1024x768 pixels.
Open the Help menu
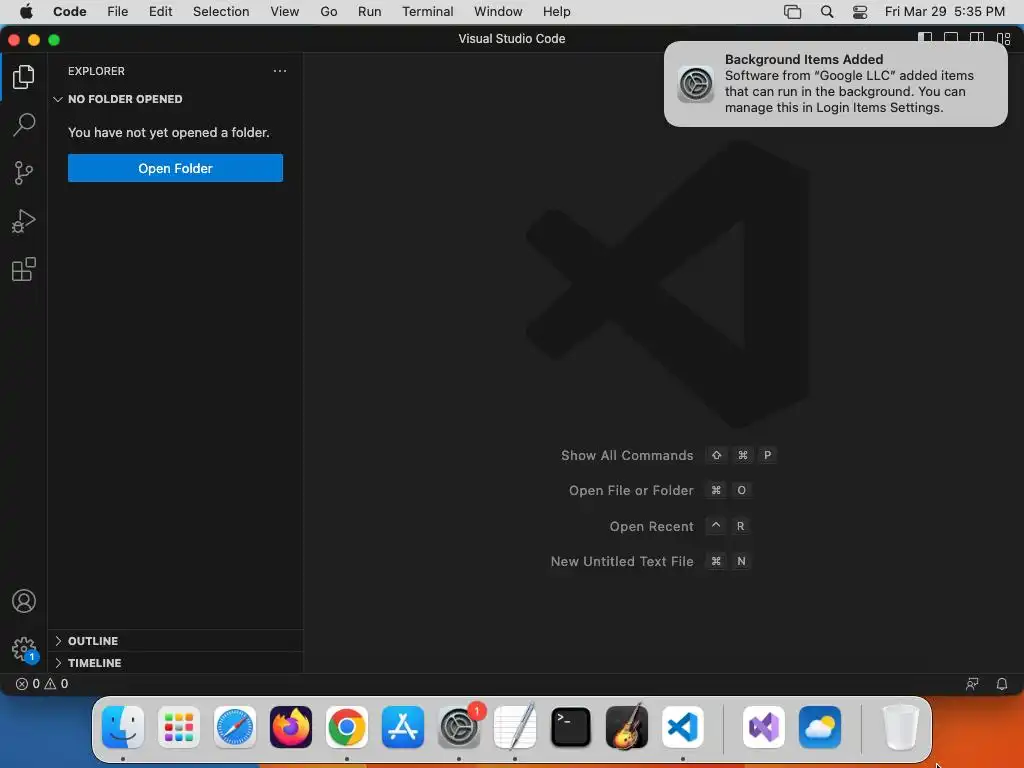556,12
